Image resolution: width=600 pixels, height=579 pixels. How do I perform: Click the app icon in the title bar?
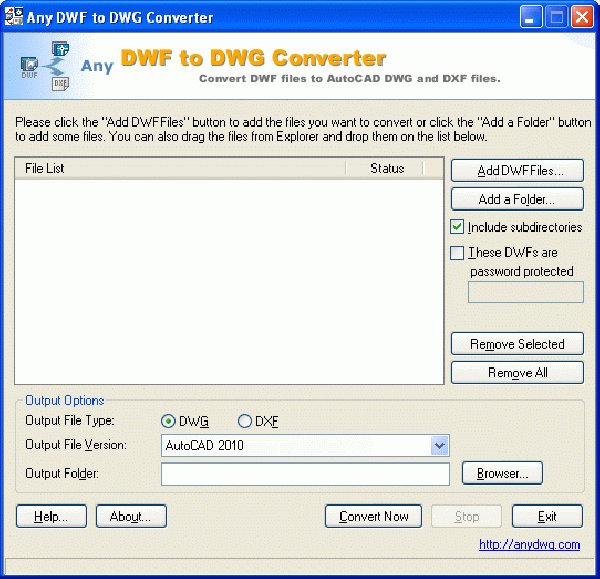pos(14,17)
